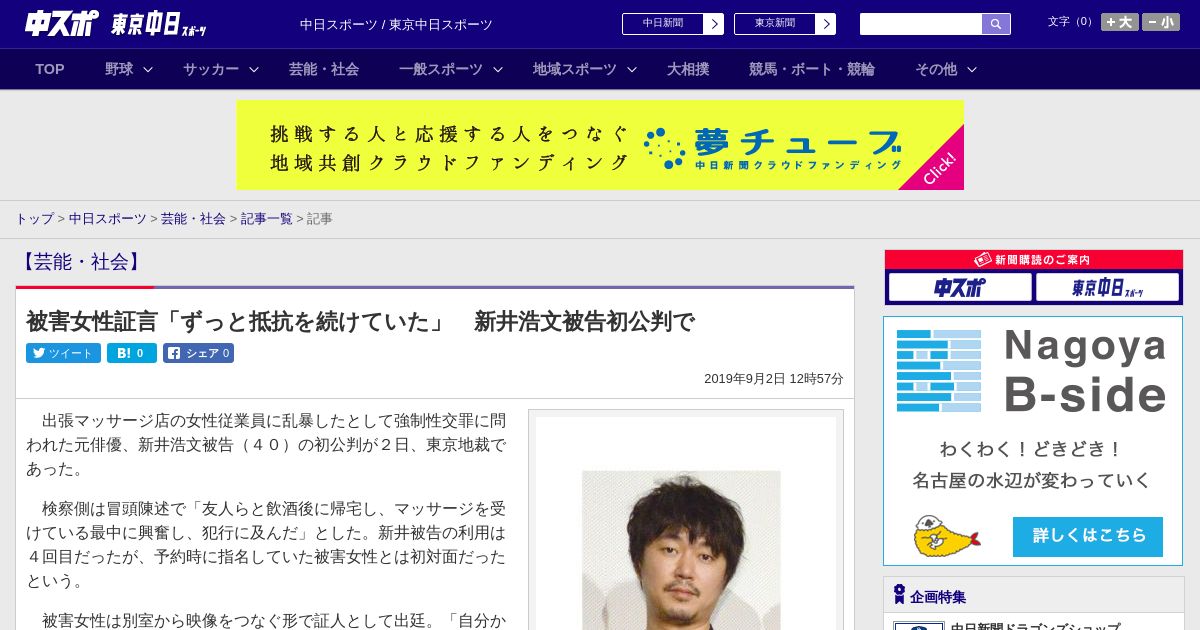Image resolution: width=1200 pixels, height=630 pixels.
Task: Click the 中日スポーツ / 東京中日スポーツ header text
Action: coord(396,24)
